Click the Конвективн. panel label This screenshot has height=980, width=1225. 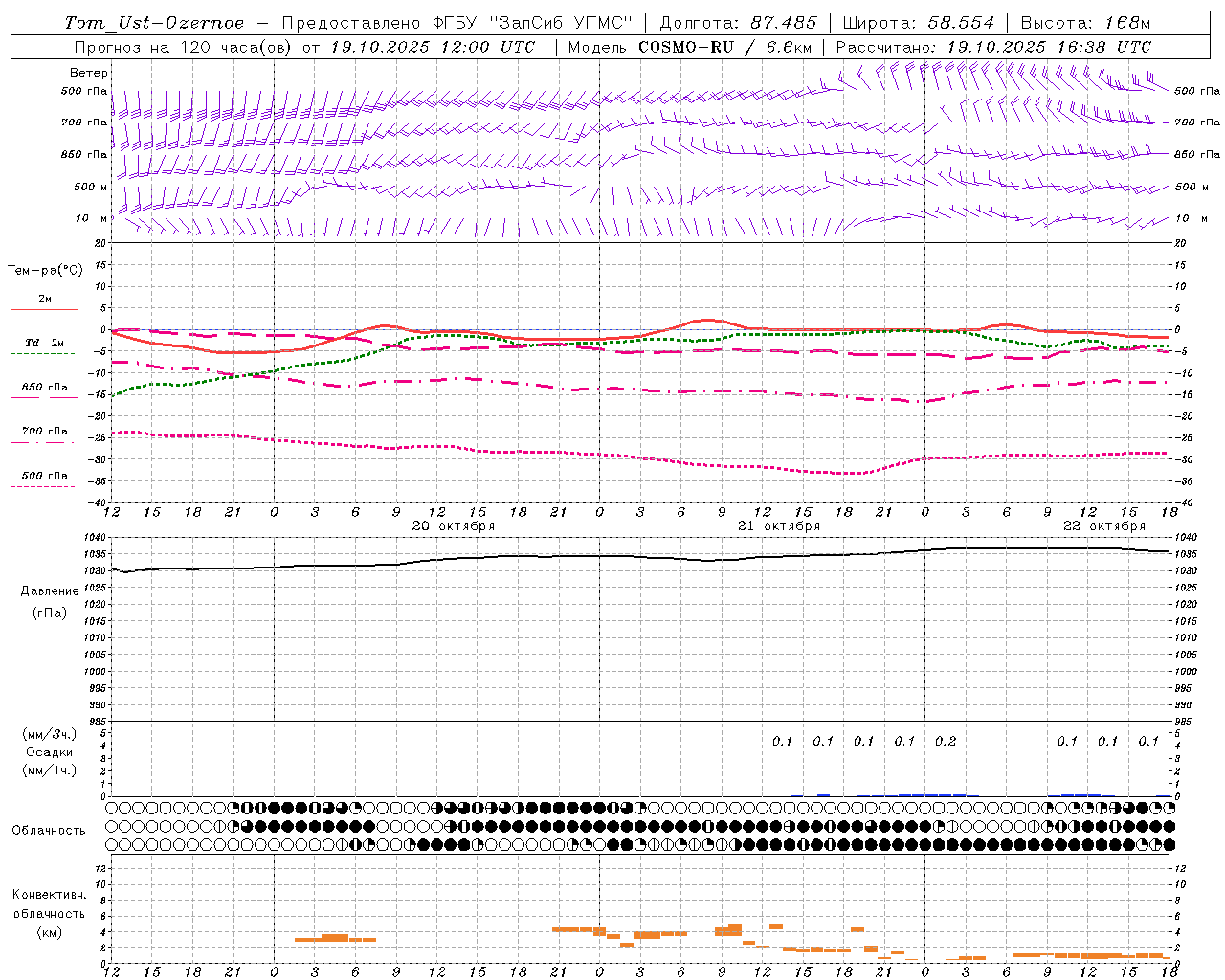49,895
